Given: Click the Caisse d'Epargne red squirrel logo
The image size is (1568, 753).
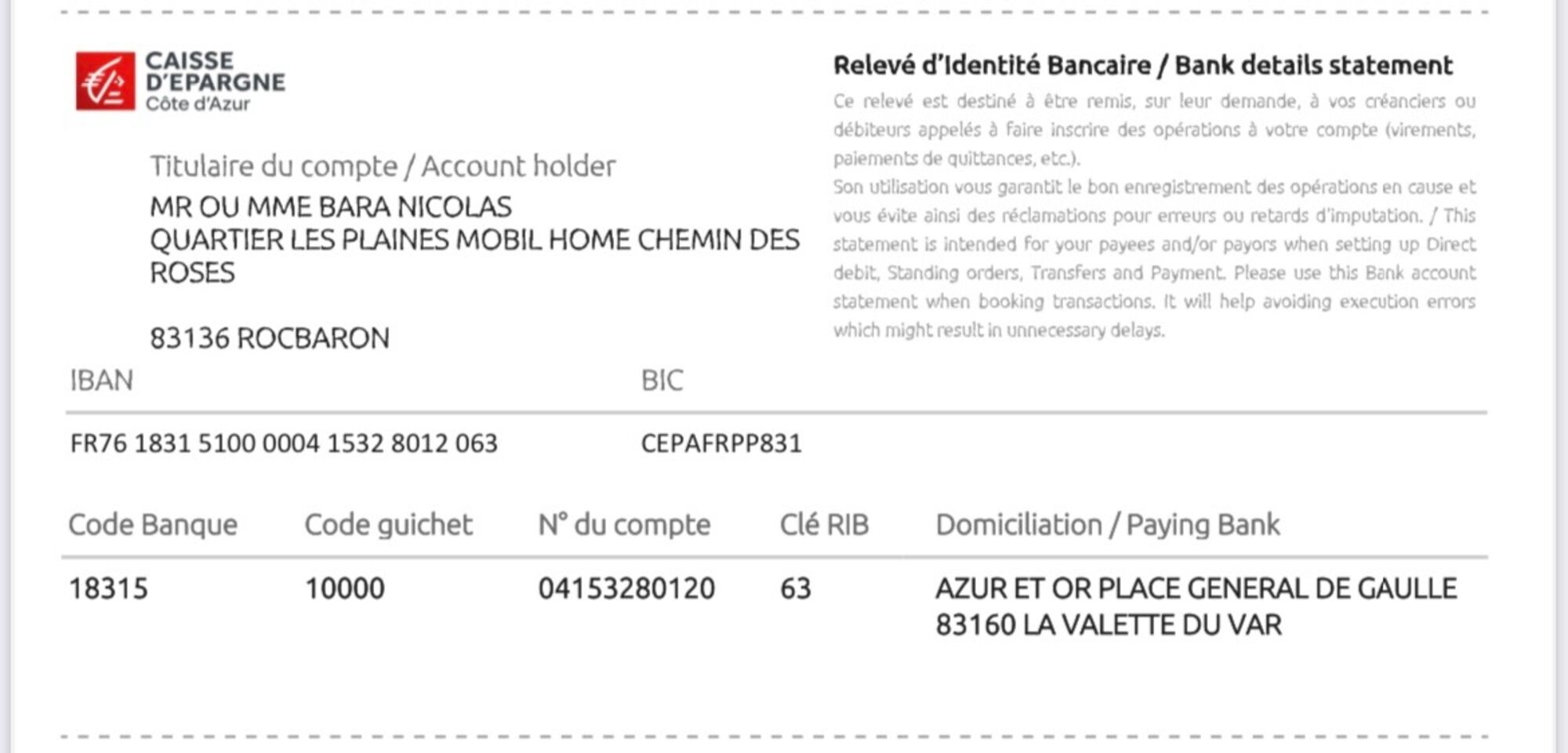Looking at the screenshot, I should [x=105, y=81].
